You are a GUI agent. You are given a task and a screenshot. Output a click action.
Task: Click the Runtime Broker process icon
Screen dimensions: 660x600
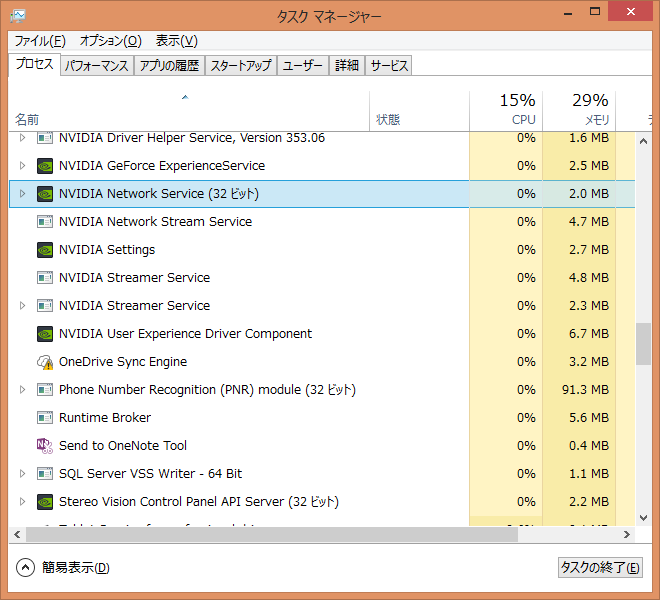point(45,418)
